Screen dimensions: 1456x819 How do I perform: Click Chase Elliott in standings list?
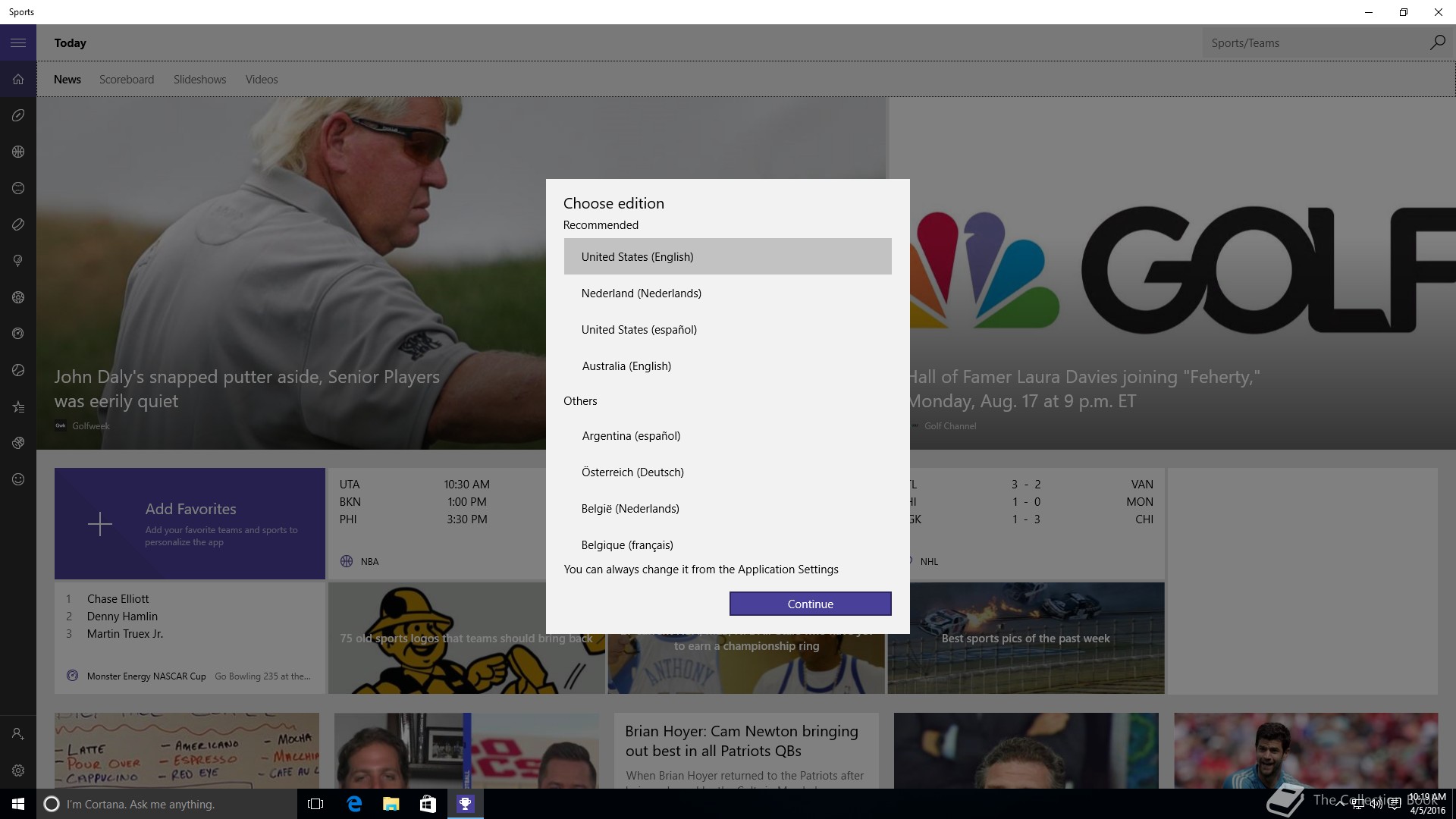[118, 598]
